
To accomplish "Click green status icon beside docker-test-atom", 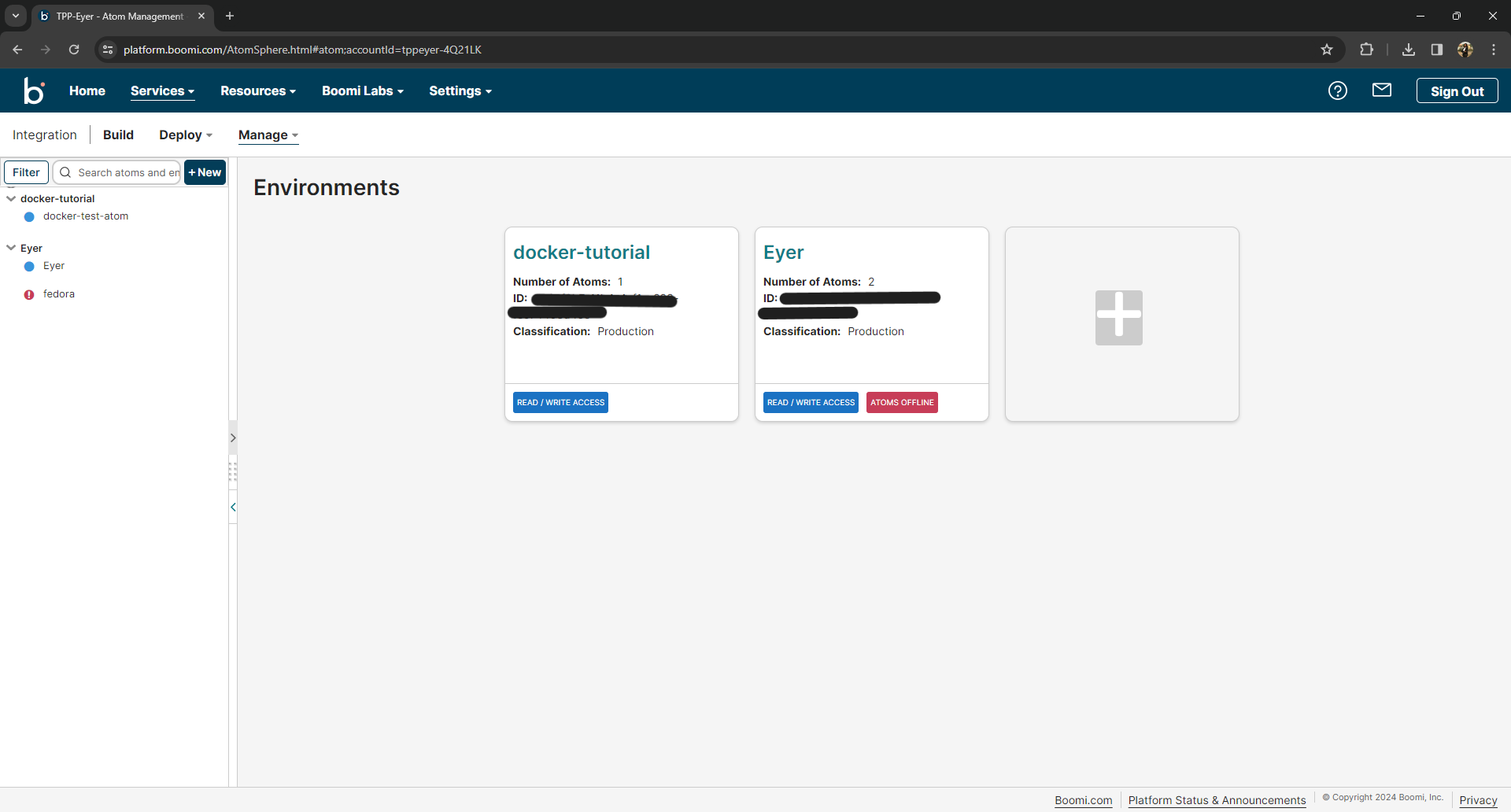I will tap(29, 217).
